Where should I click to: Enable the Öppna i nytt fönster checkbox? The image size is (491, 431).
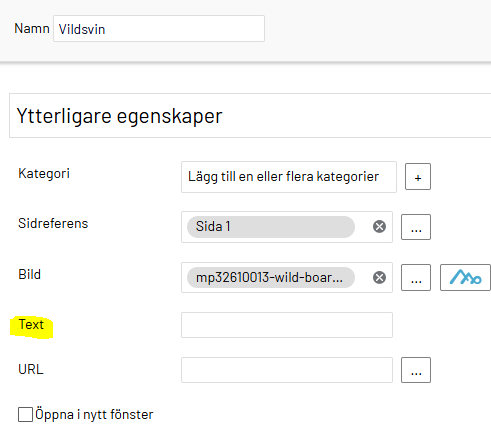[25, 414]
